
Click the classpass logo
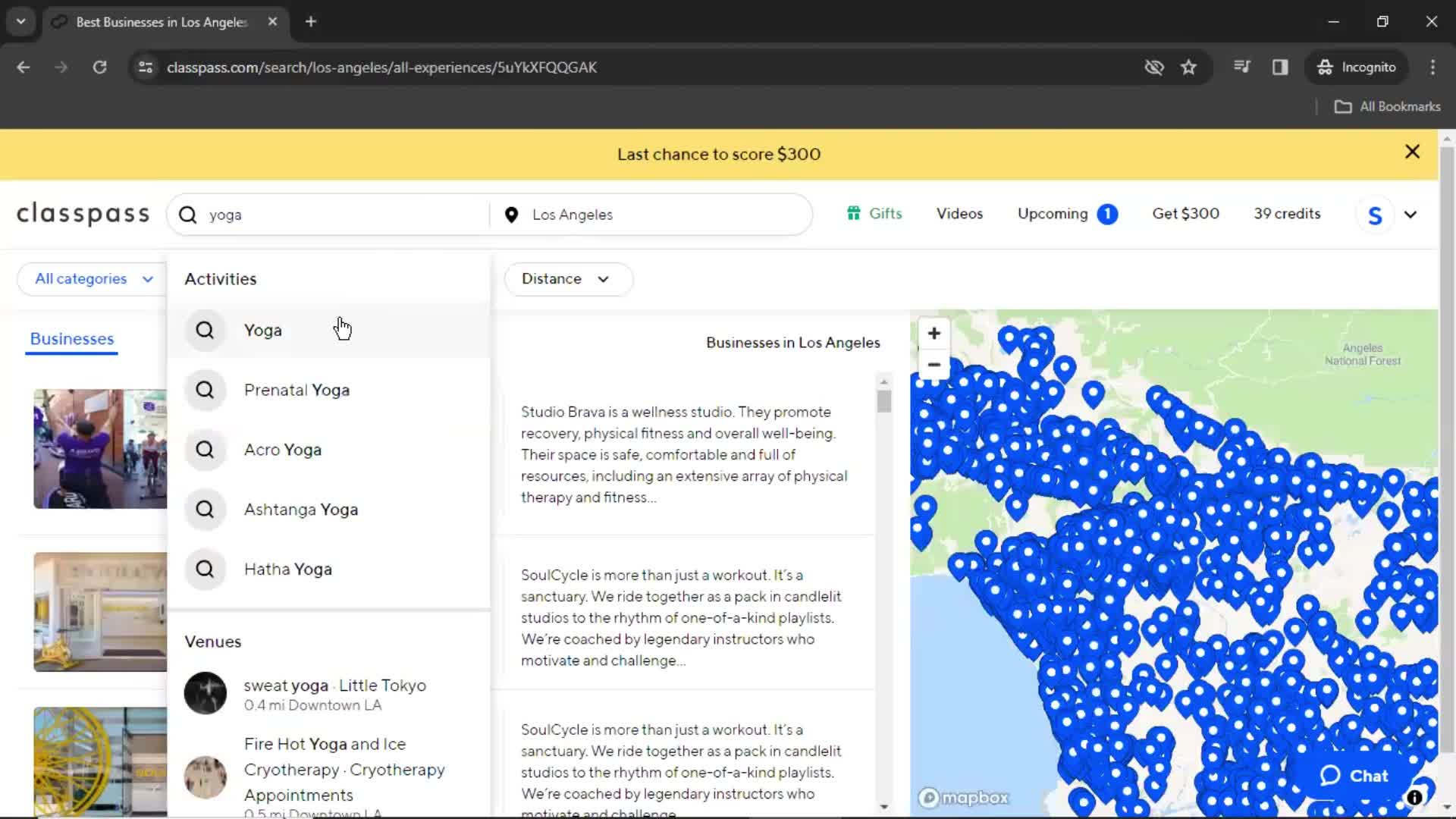click(x=83, y=215)
